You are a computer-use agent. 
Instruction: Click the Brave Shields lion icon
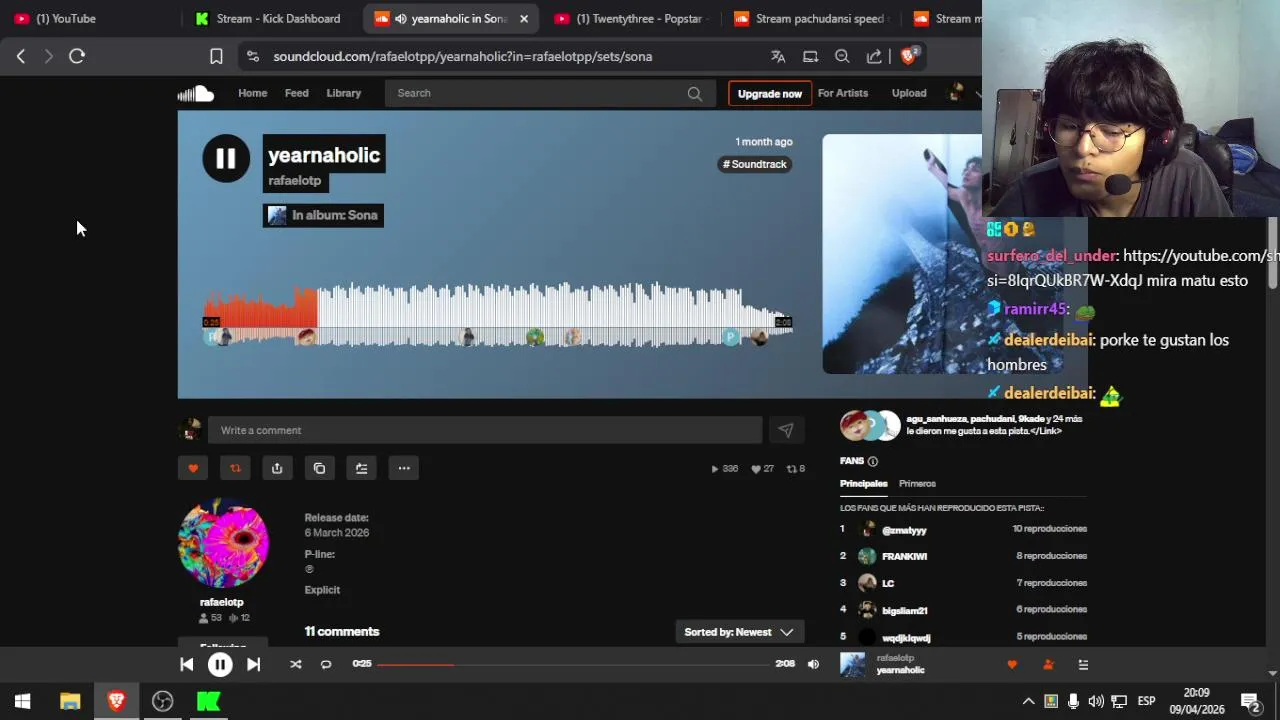tap(909, 56)
